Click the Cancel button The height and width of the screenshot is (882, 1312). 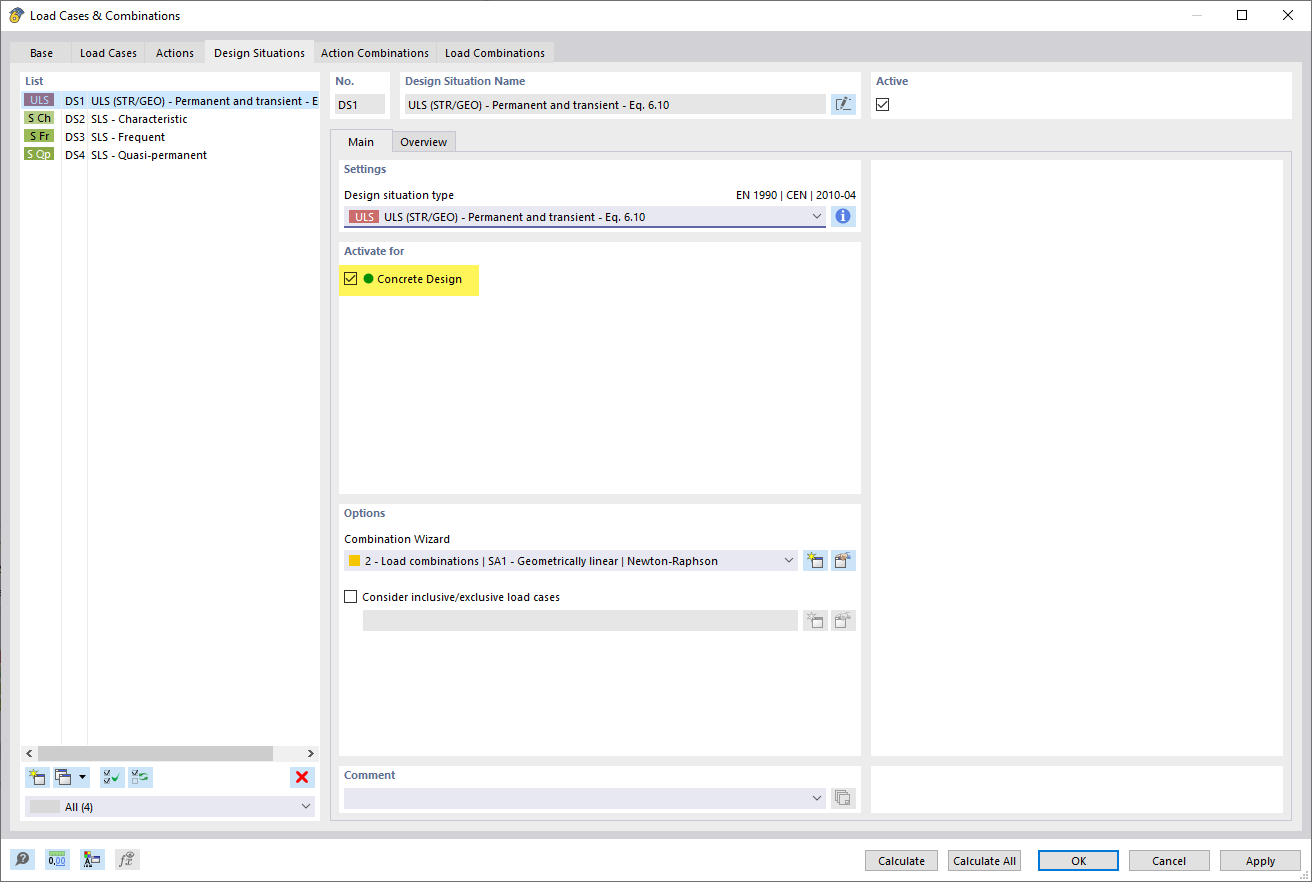tap(1169, 861)
